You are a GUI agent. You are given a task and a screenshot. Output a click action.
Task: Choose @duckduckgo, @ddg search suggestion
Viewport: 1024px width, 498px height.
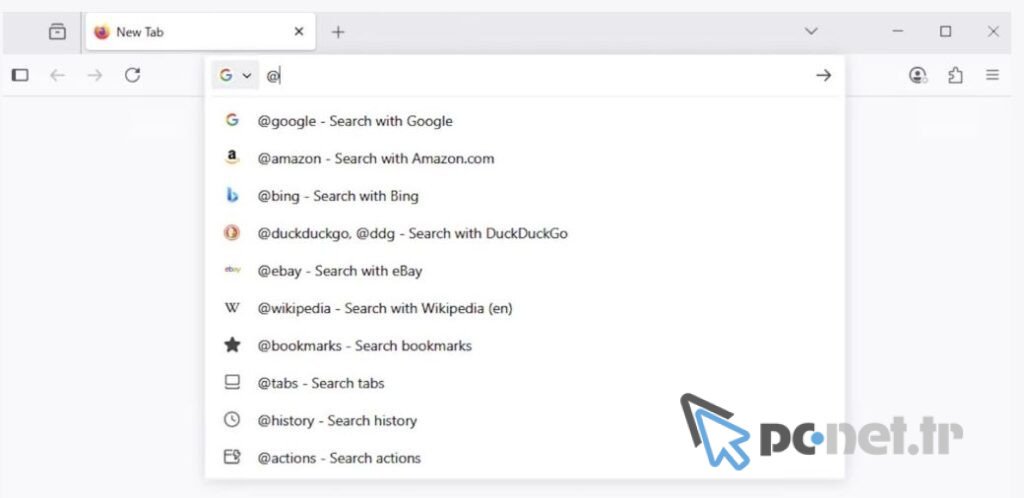pos(524,233)
